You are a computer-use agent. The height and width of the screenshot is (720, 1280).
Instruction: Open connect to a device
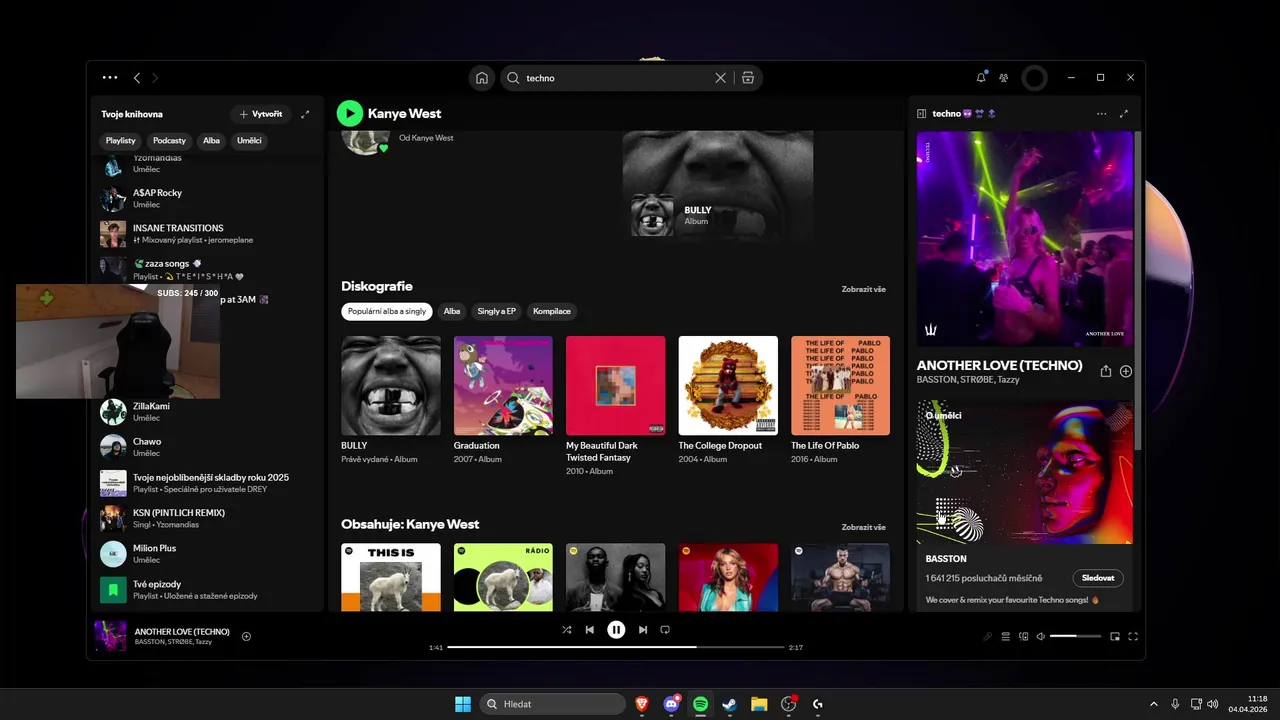tap(1024, 636)
